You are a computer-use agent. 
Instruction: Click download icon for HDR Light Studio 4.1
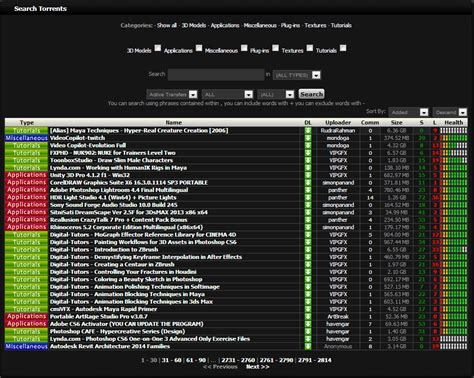coord(308,197)
